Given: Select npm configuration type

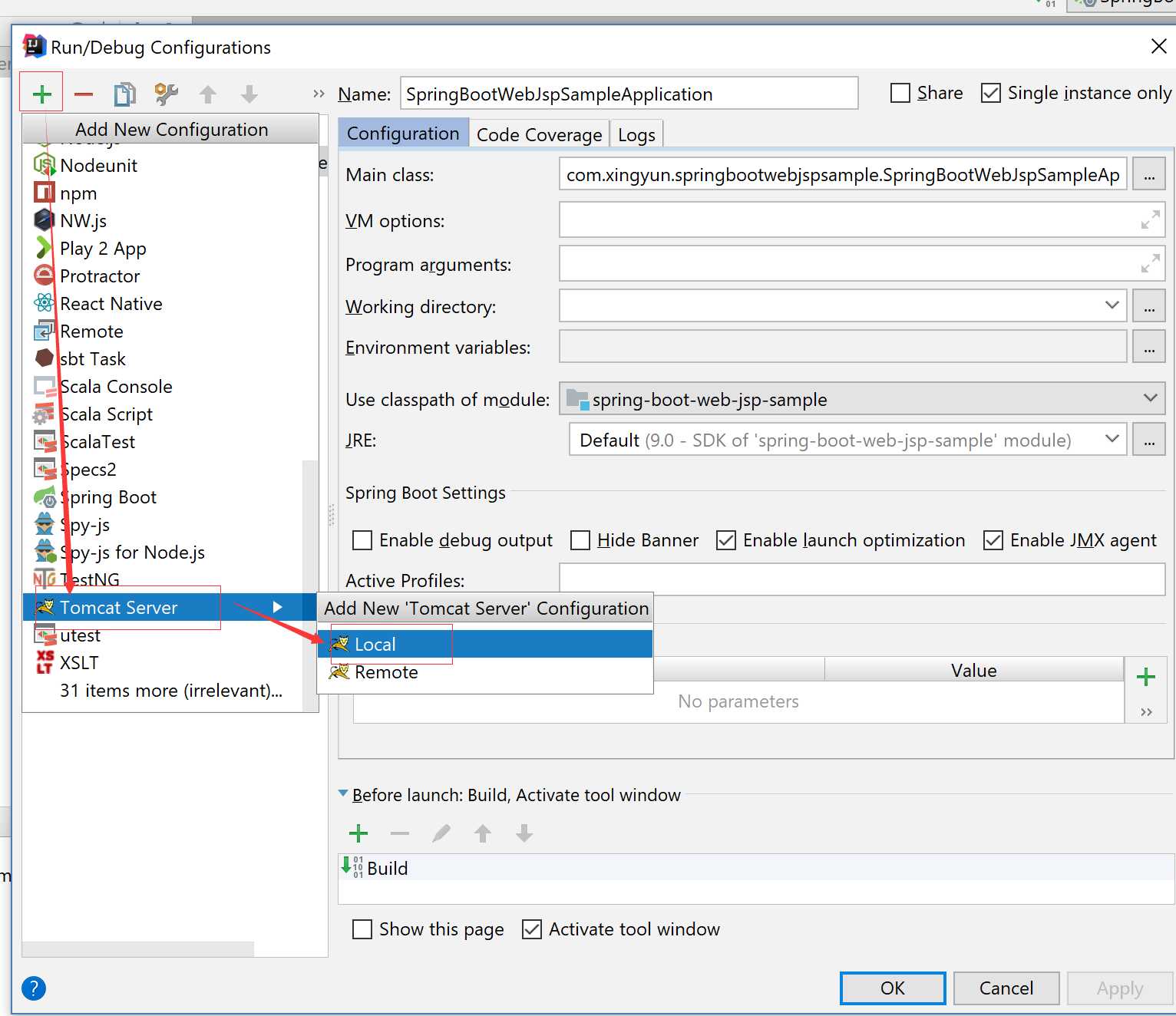Looking at the screenshot, I should click(x=170, y=193).
